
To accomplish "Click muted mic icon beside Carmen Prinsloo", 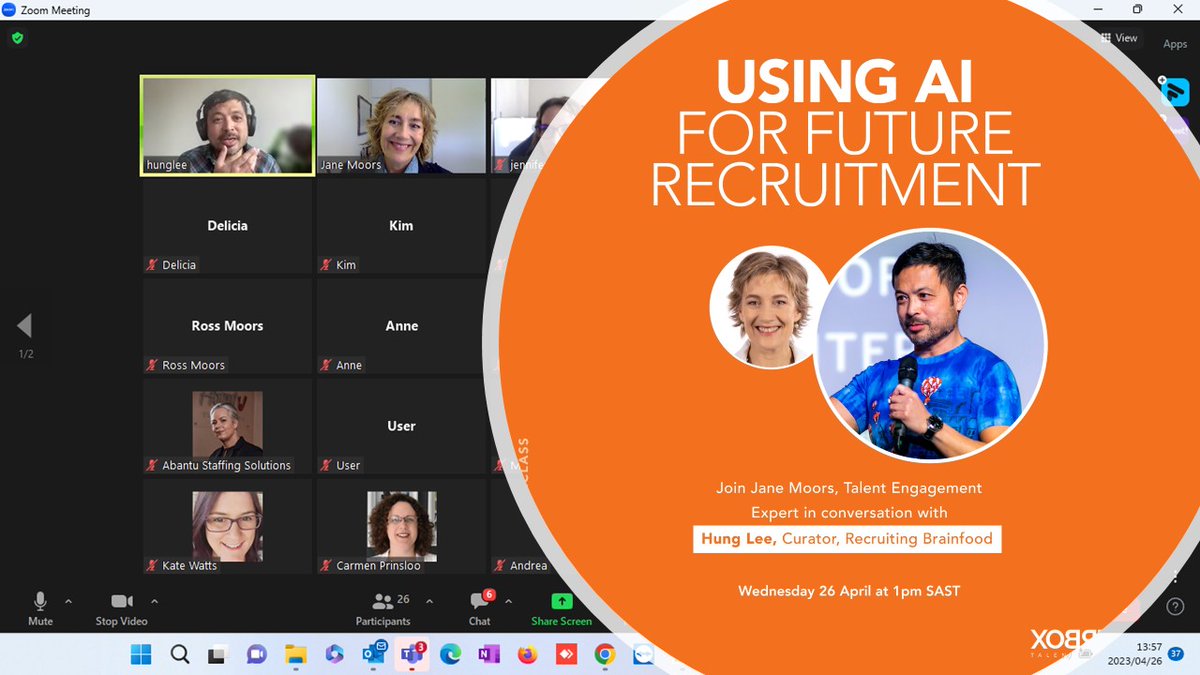I will (326, 565).
